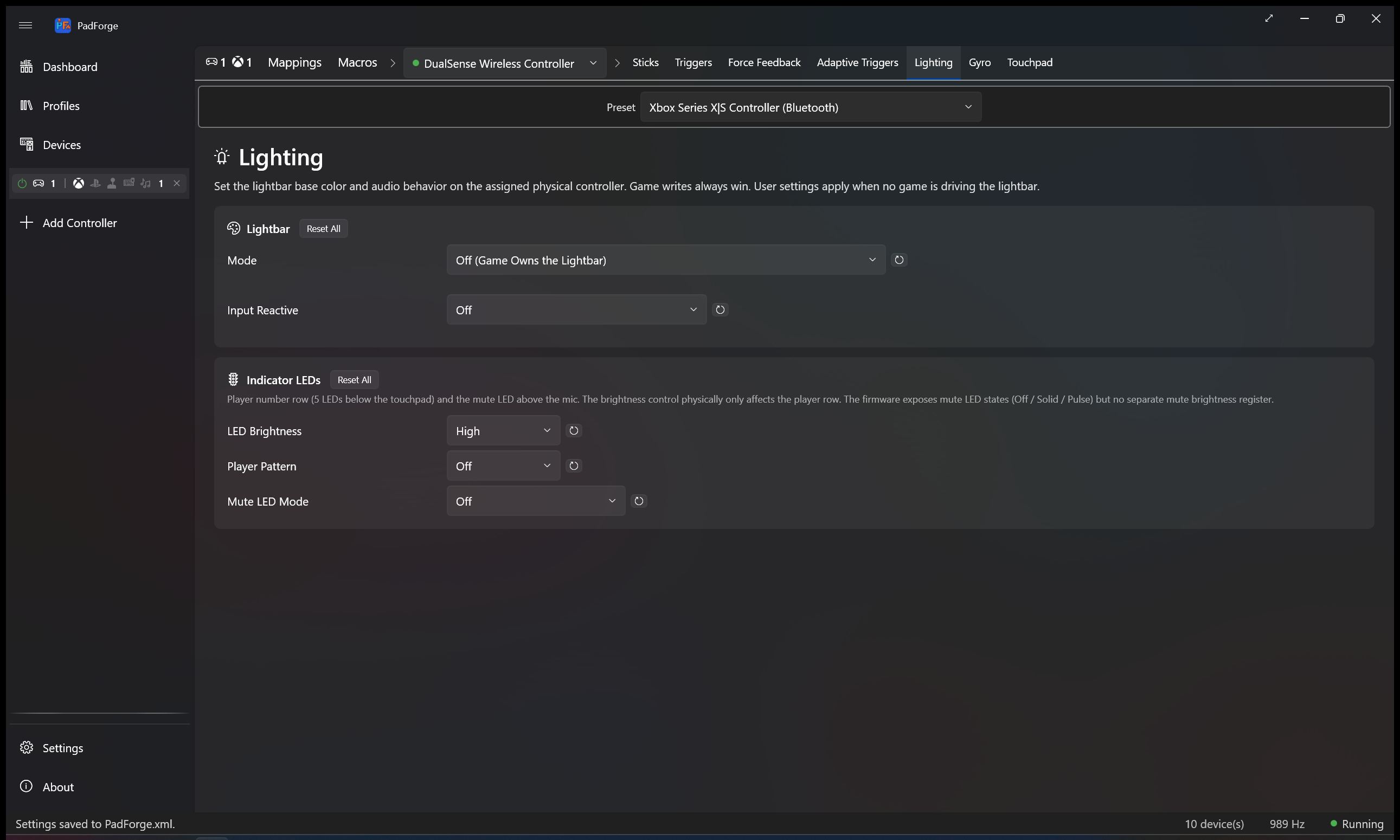
Task: Select music-note MIDI output type on controller card
Action: [145, 183]
